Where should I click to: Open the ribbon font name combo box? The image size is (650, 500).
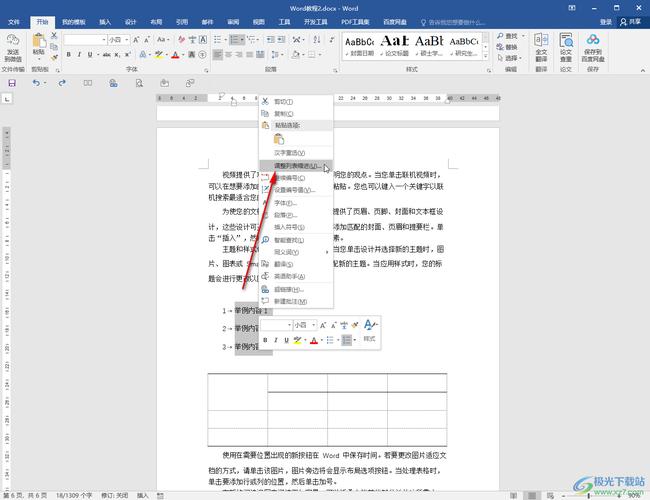[x=85, y=40]
